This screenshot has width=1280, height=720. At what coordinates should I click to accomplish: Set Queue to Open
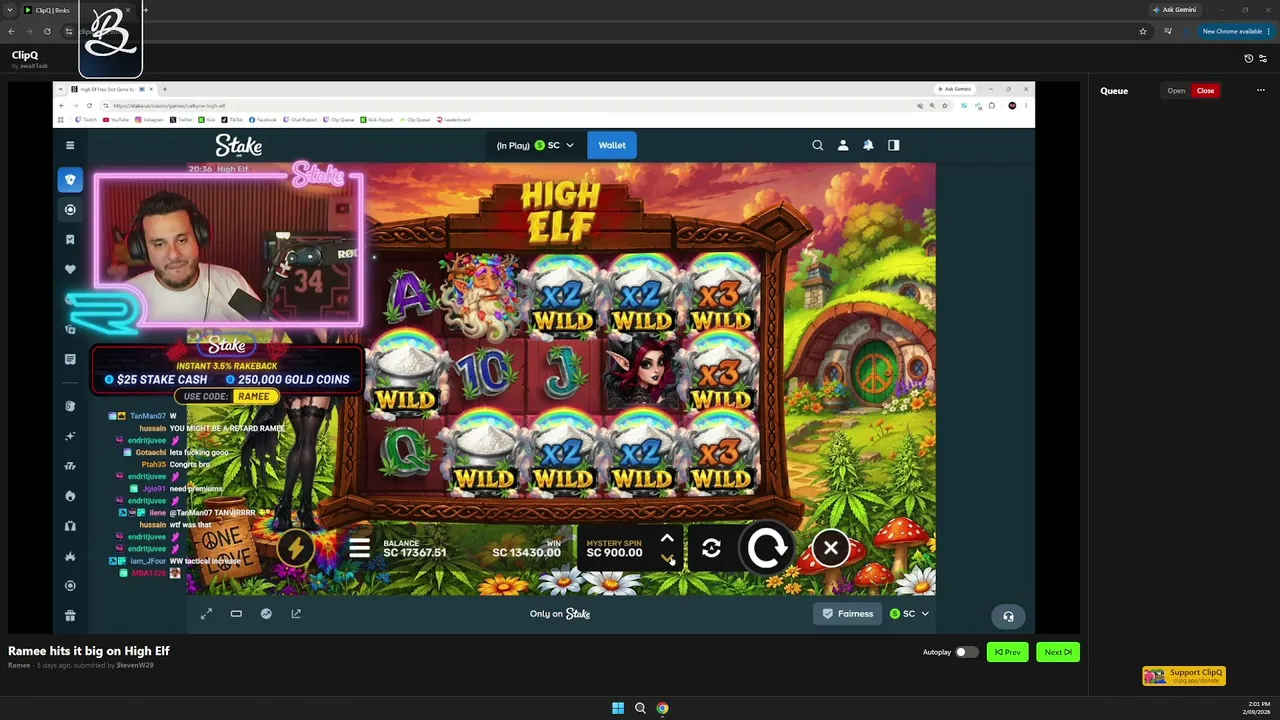pos(1176,91)
